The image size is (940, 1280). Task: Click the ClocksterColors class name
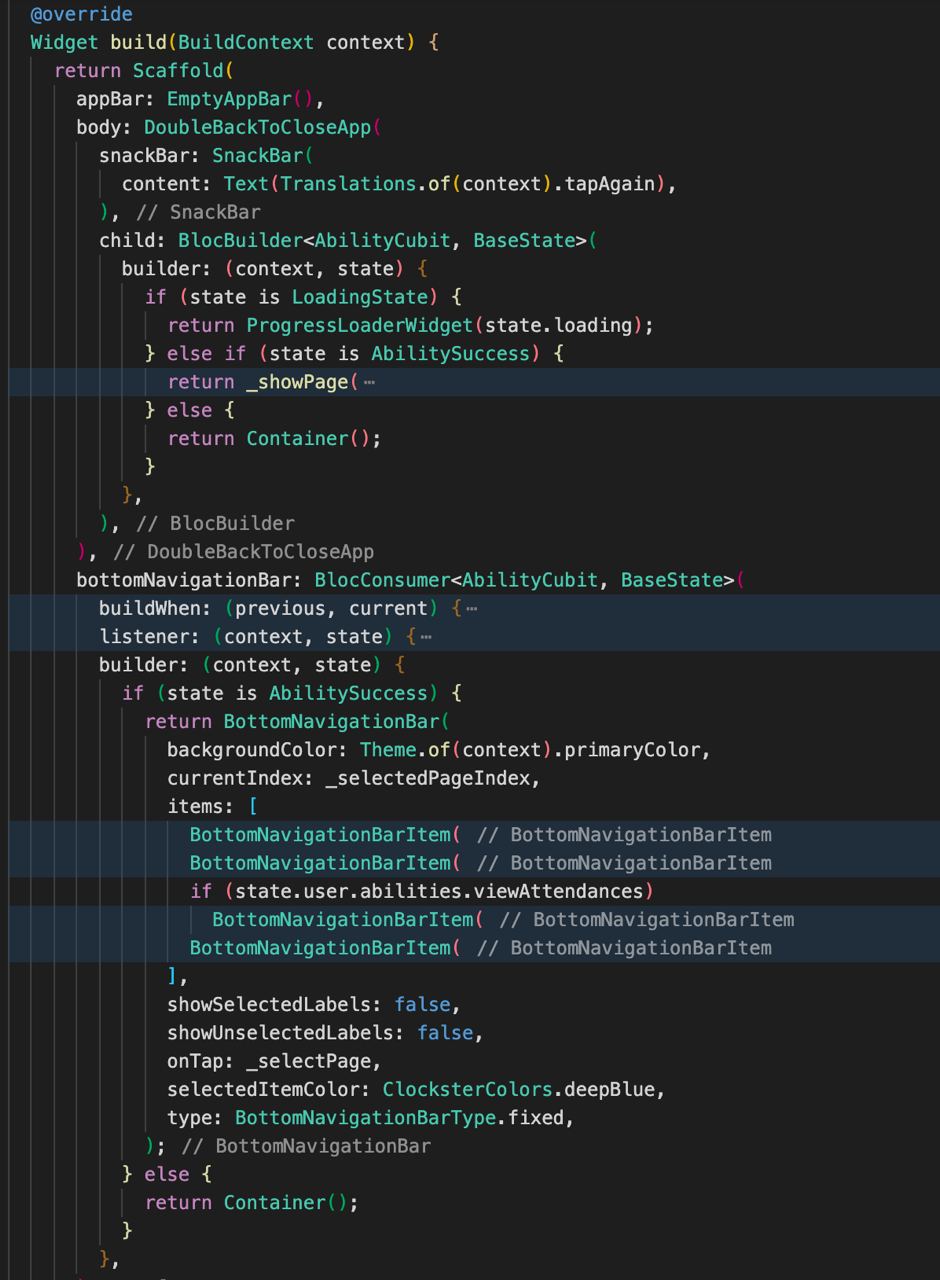[x=467, y=1089]
